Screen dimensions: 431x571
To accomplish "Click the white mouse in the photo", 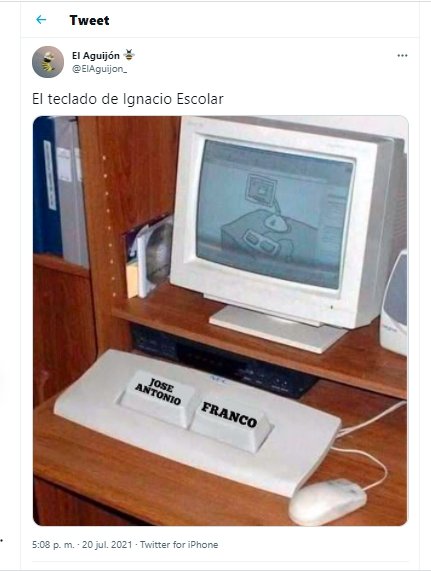I will tap(327, 501).
